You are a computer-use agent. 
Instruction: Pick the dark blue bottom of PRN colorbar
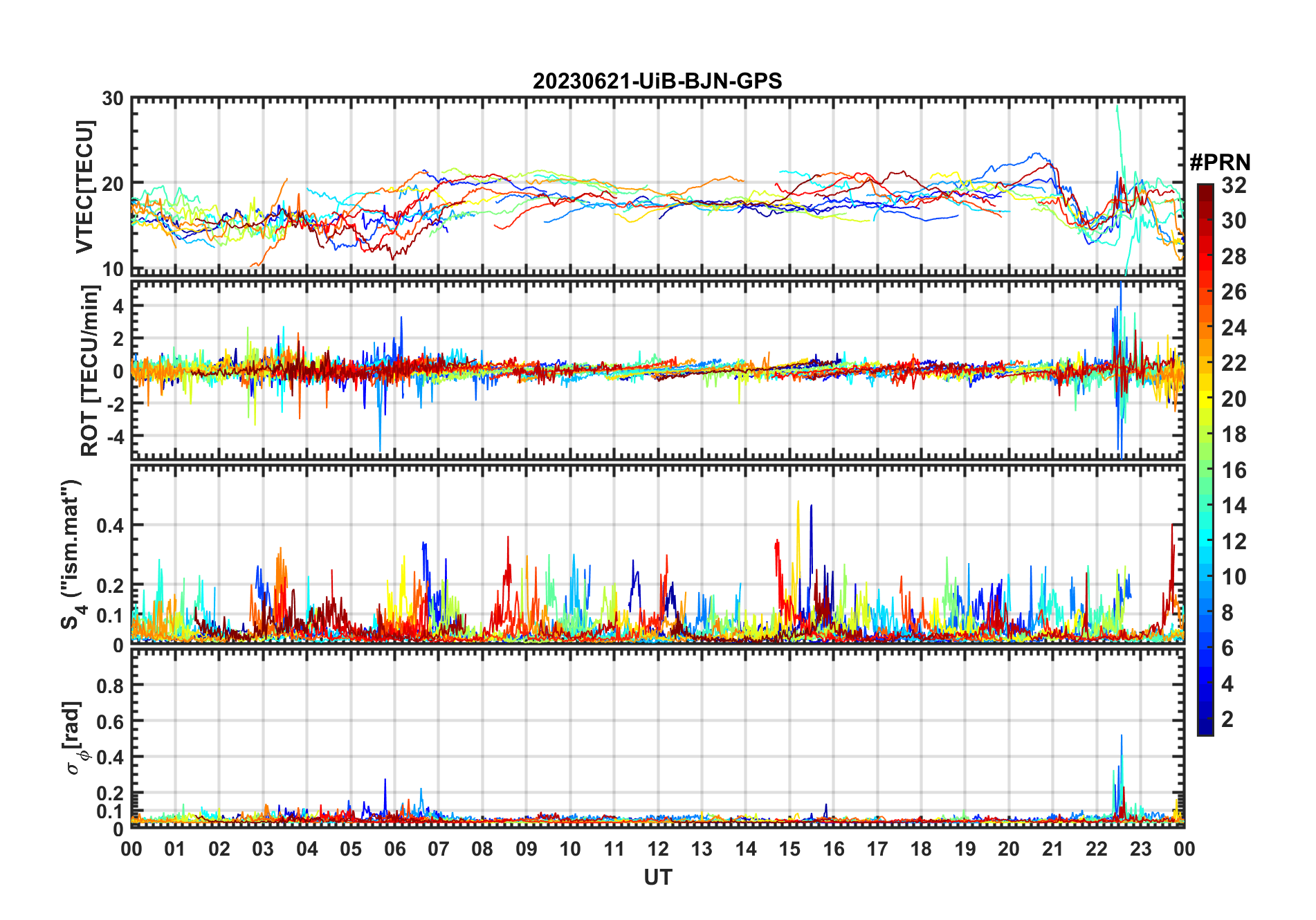[1205, 729]
